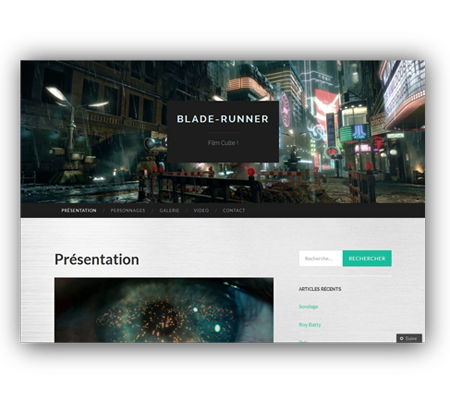450x399 pixels.
Task: Click the partially visible third article link
Action: click(303, 341)
